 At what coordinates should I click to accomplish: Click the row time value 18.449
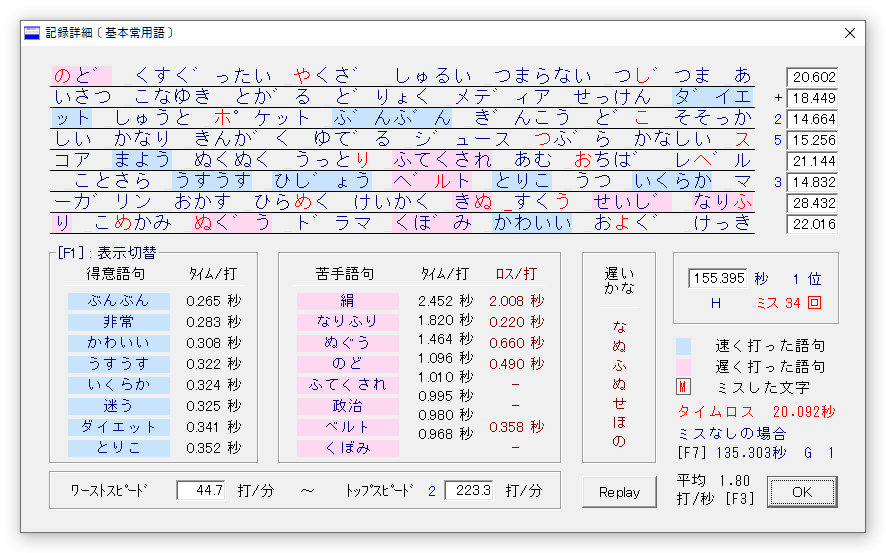(x=812, y=98)
